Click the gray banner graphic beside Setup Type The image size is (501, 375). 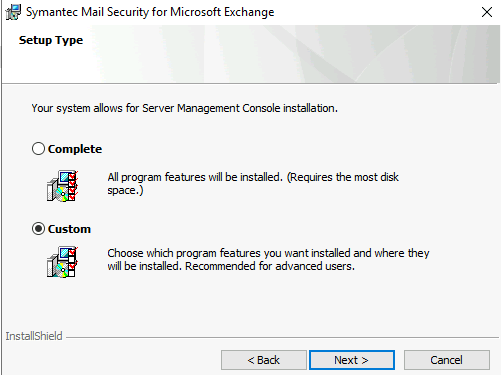293,54
